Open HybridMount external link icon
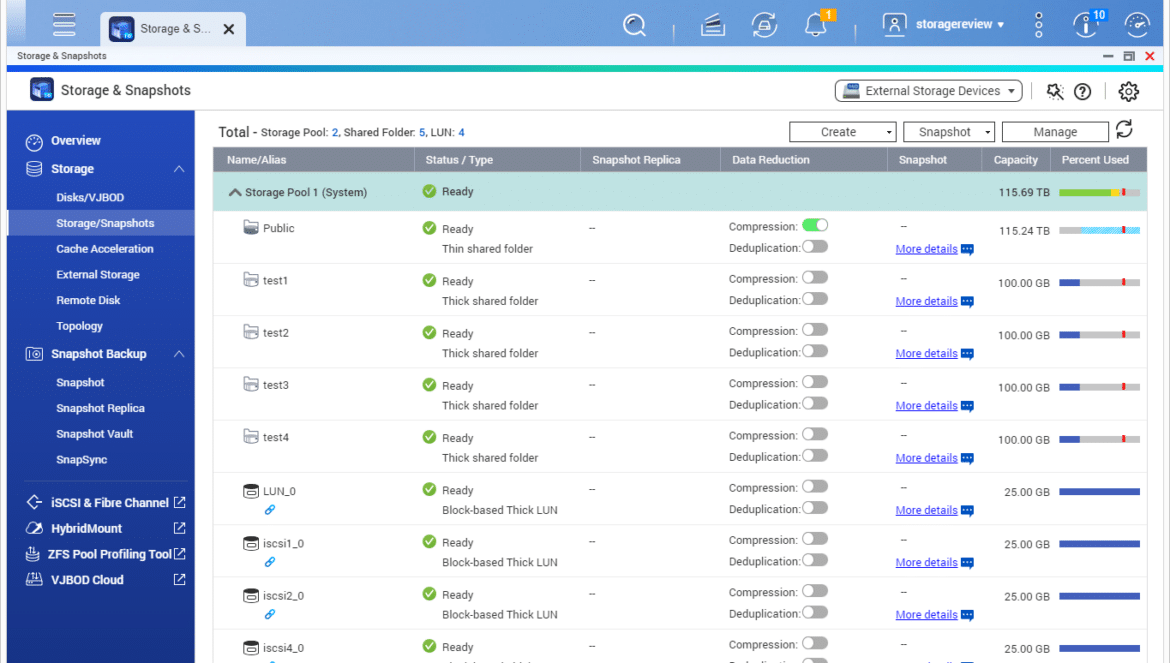Image resolution: width=1170 pixels, height=663 pixels. coord(179,528)
